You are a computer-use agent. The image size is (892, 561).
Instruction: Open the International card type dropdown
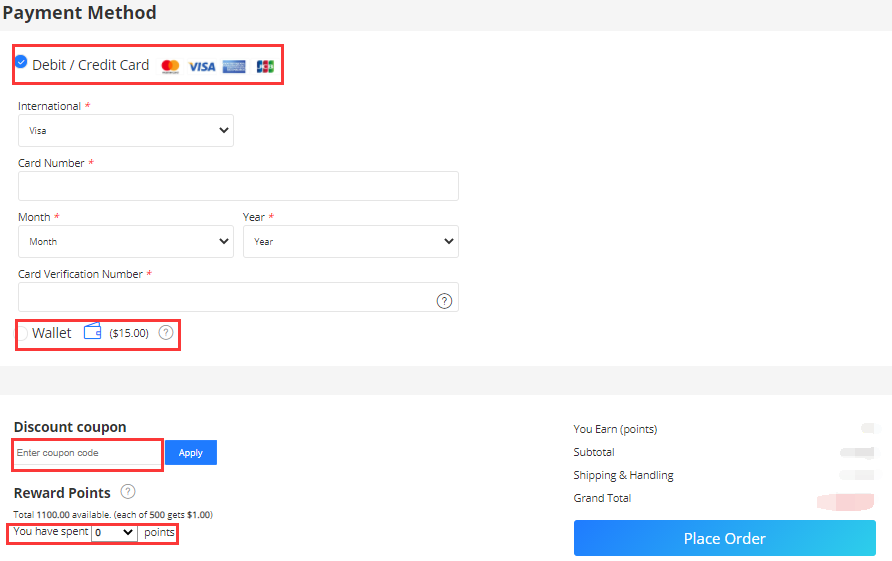click(126, 130)
